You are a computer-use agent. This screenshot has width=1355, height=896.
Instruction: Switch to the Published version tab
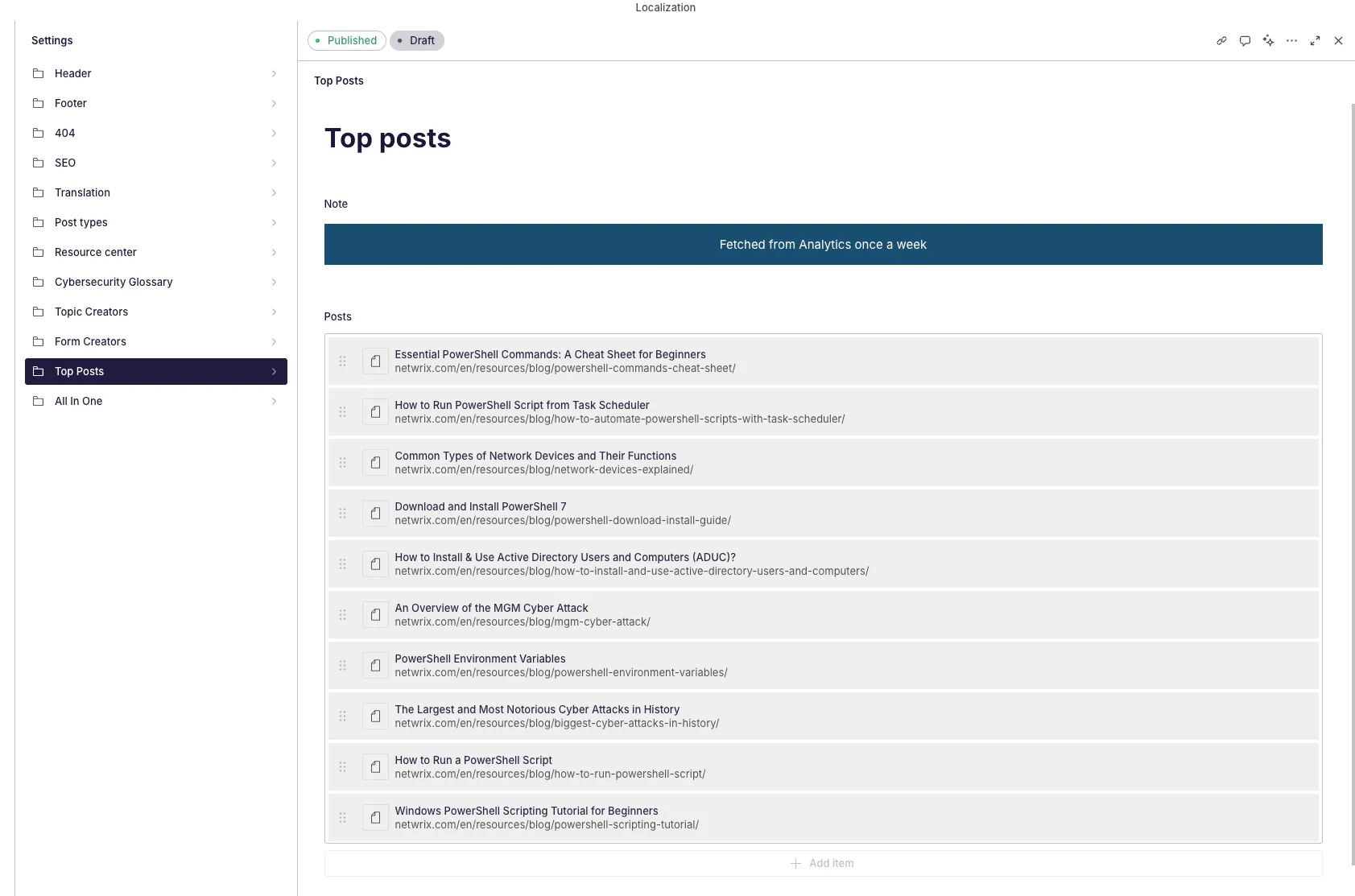tap(346, 40)
